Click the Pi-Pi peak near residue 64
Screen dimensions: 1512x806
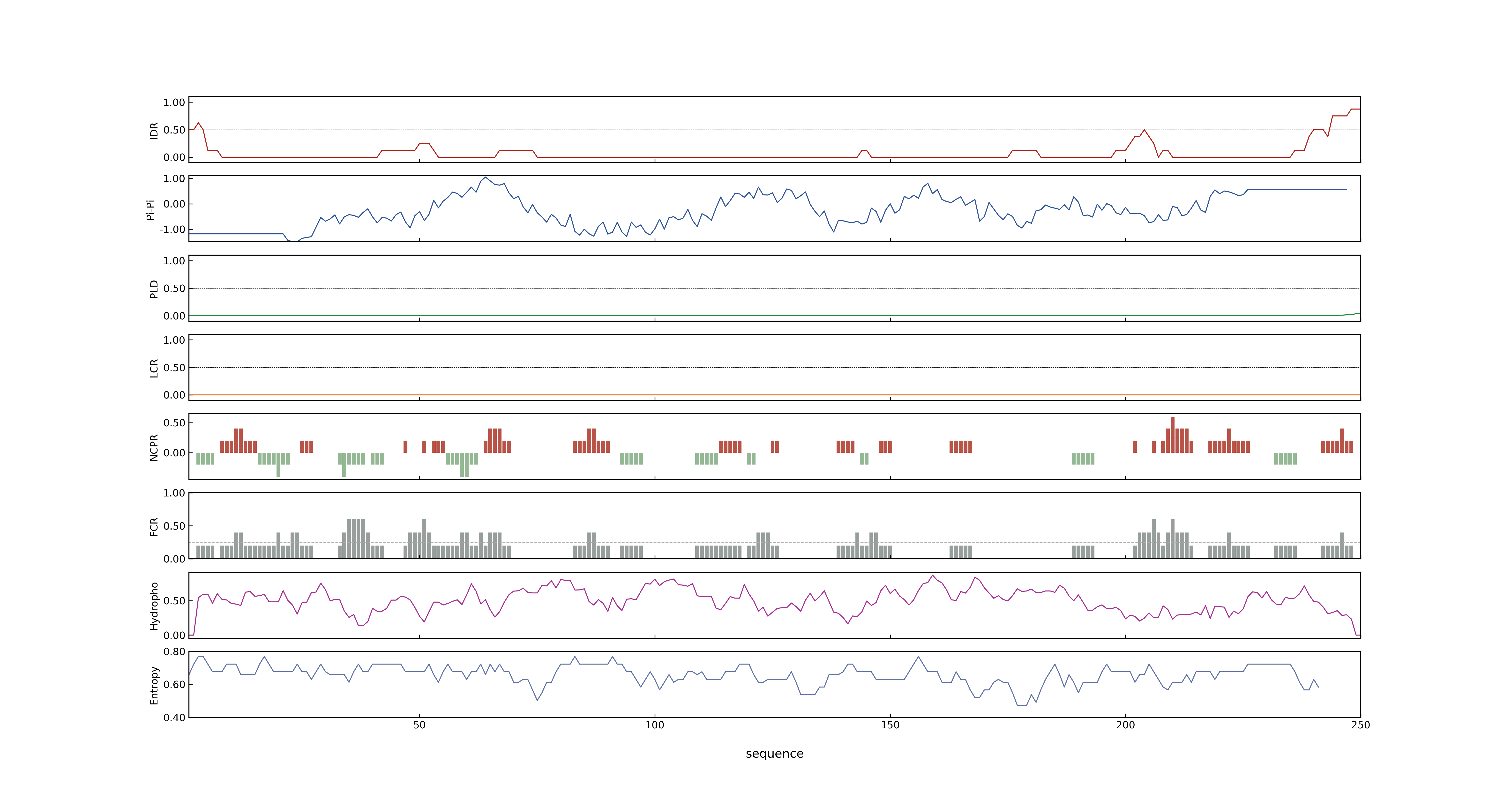coord(486,178)
